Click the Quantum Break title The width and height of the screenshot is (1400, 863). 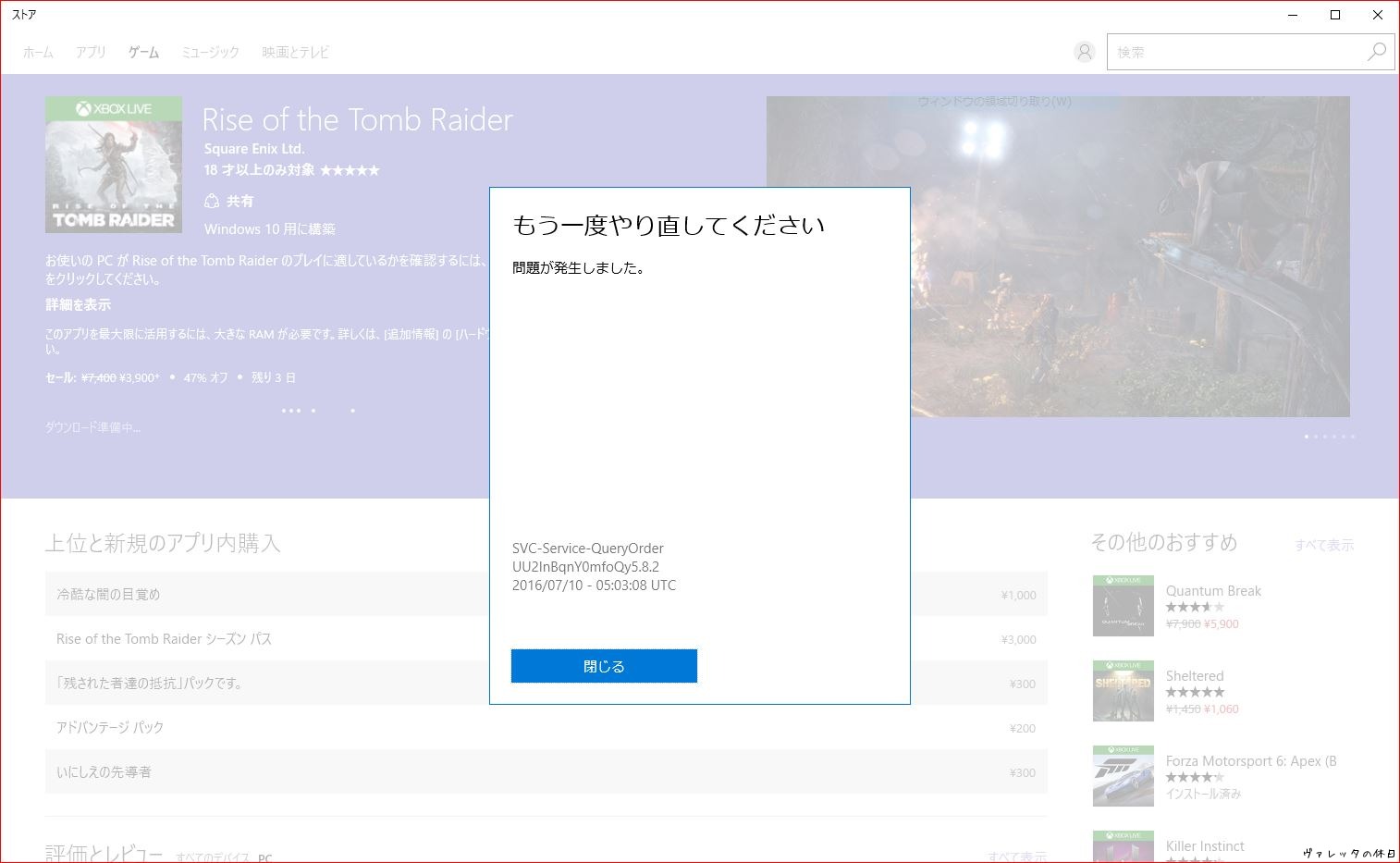point(1213,591)
